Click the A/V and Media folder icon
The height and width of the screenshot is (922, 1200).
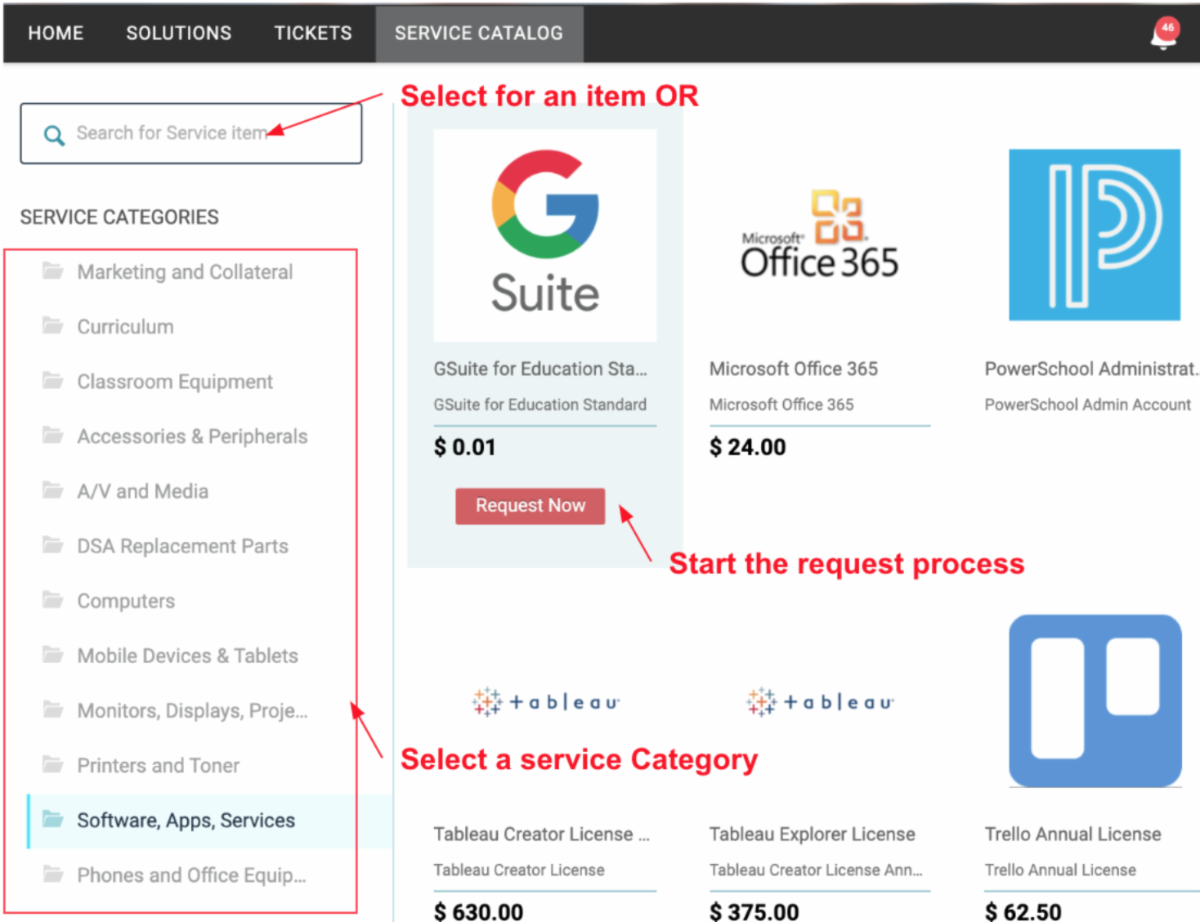[53, 490]
